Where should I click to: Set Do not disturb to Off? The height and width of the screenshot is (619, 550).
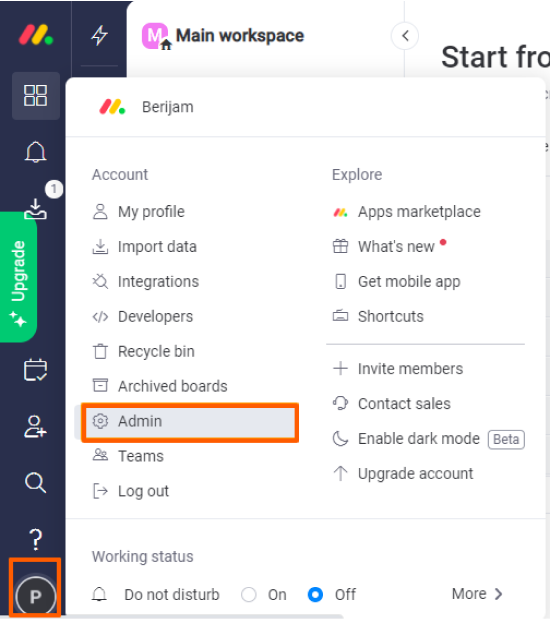315,594
